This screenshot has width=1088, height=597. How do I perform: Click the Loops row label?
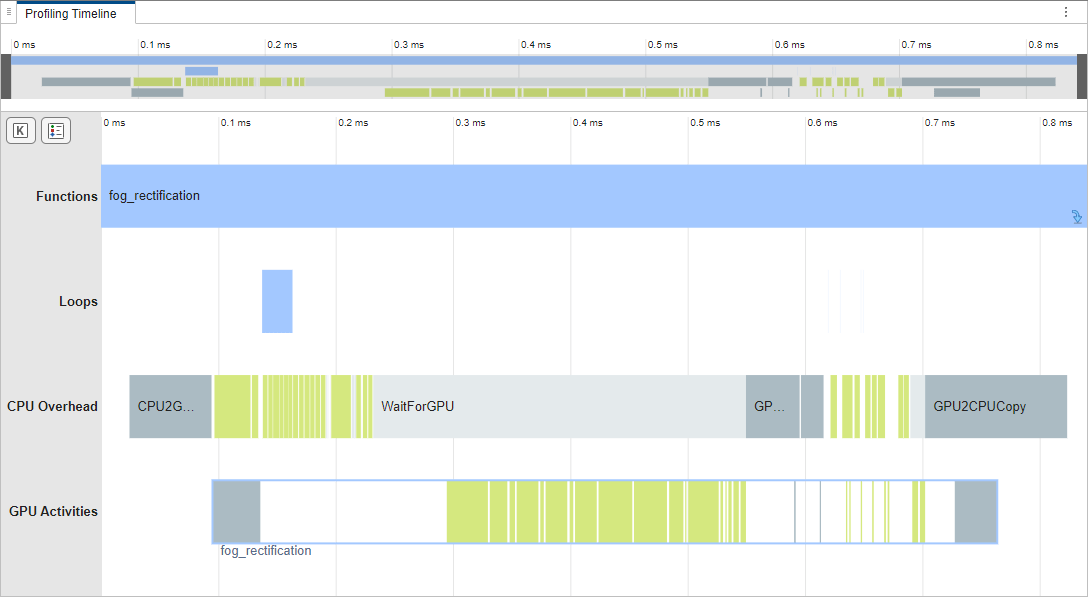point(78,302)
